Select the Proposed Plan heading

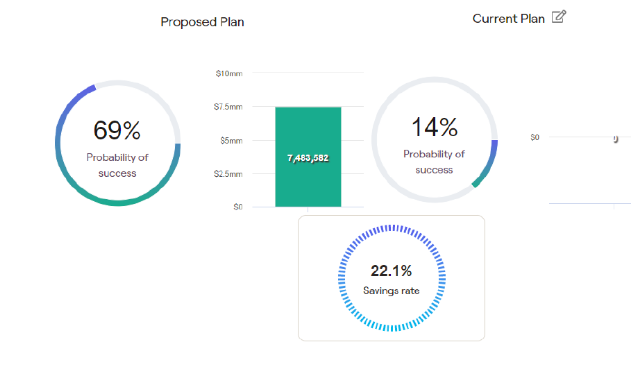tap(202, 22)
